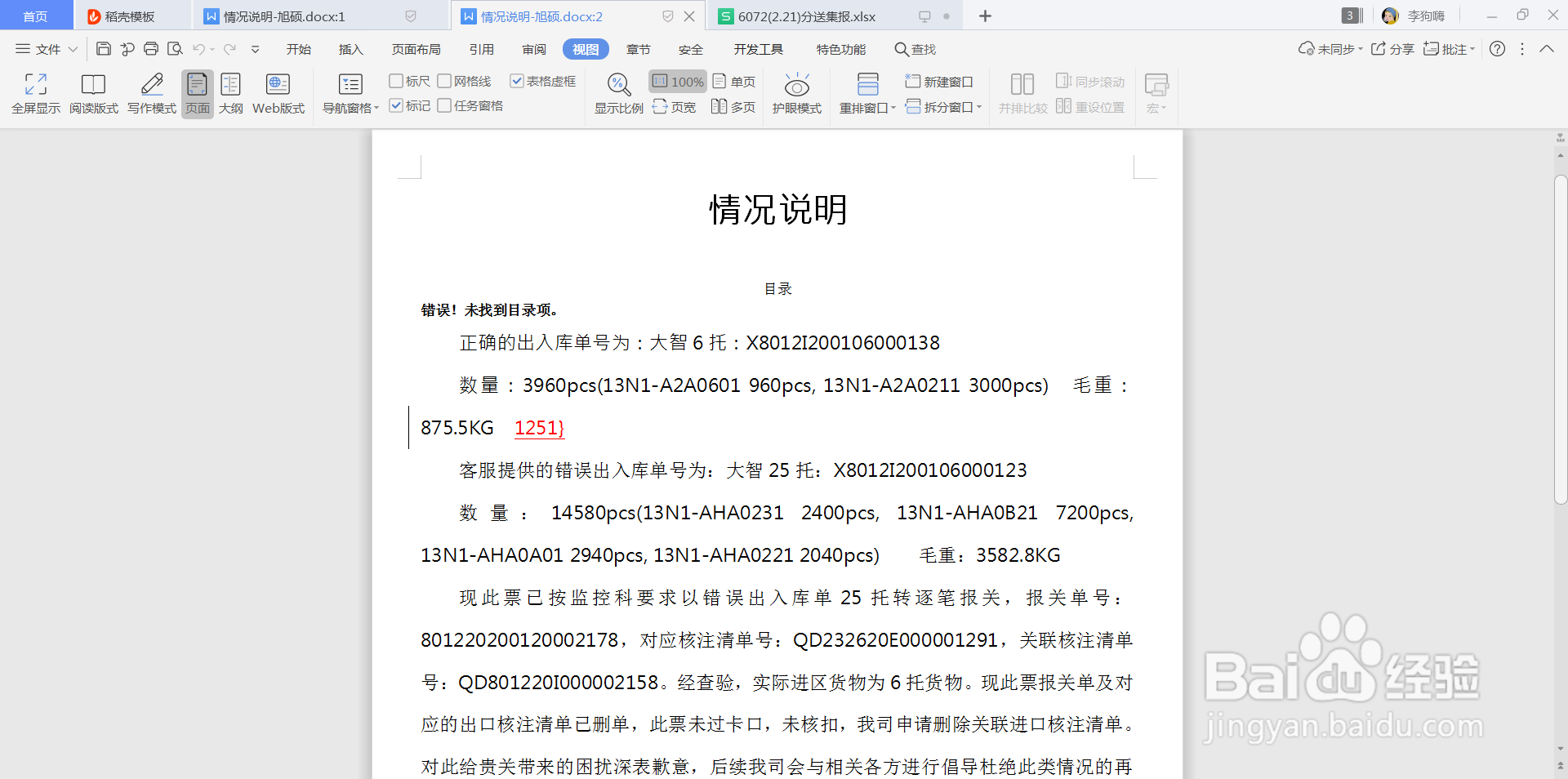
Task: Disable the 表格虚框 table gridlines checkbox
Action: tap(516, 81)
